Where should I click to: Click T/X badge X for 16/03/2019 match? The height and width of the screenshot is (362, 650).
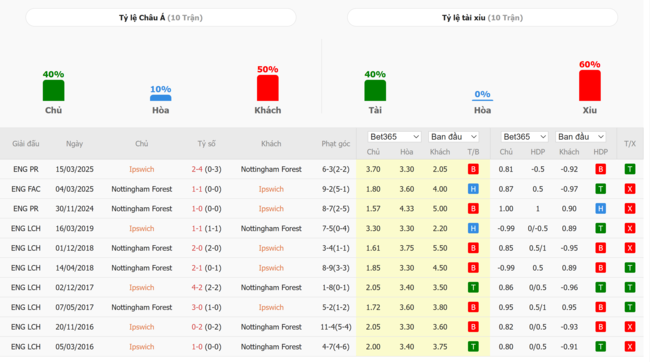[x=630, y=228]
